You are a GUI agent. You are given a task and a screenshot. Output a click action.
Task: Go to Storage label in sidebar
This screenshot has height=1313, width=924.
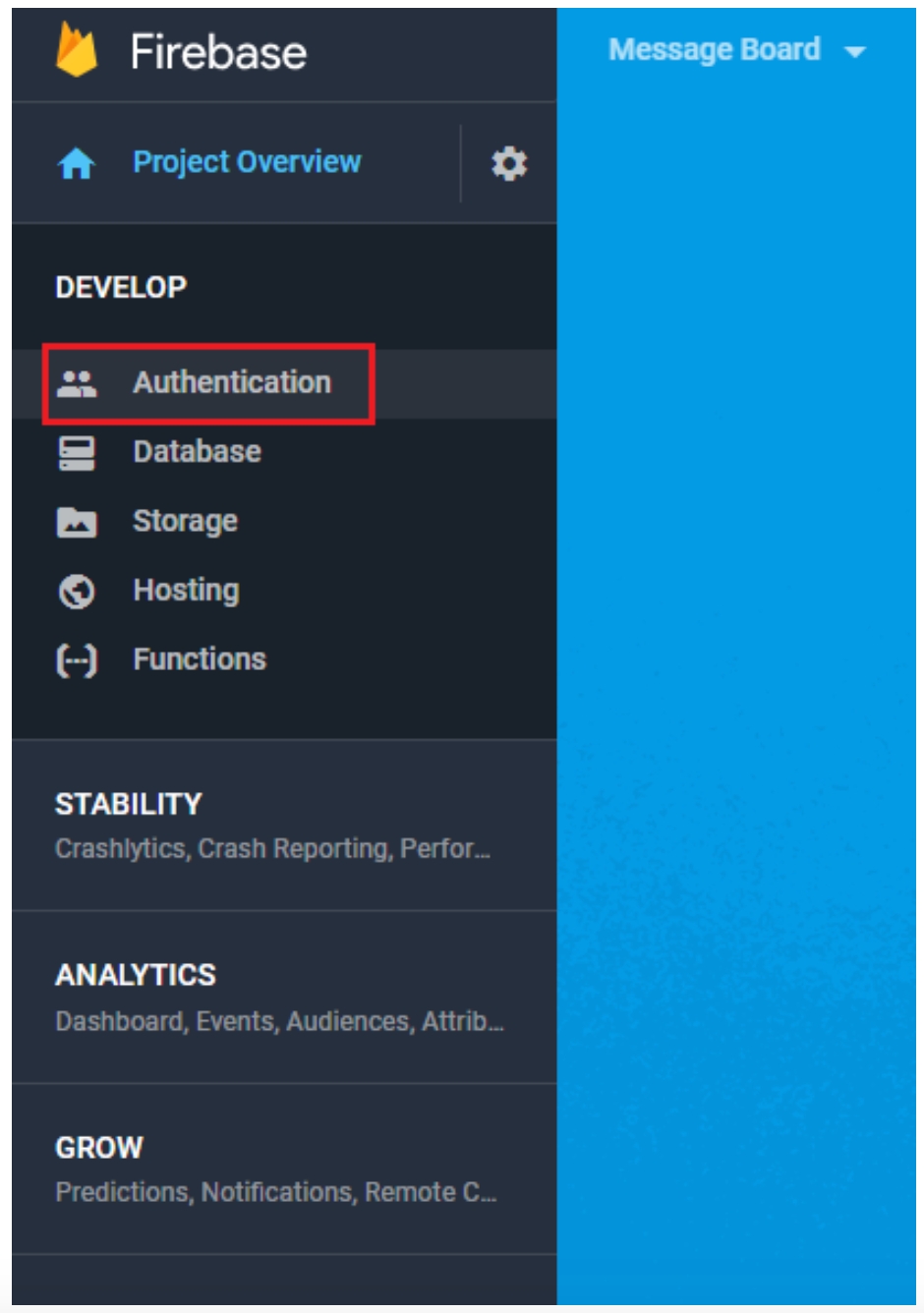tap(185, 521)
